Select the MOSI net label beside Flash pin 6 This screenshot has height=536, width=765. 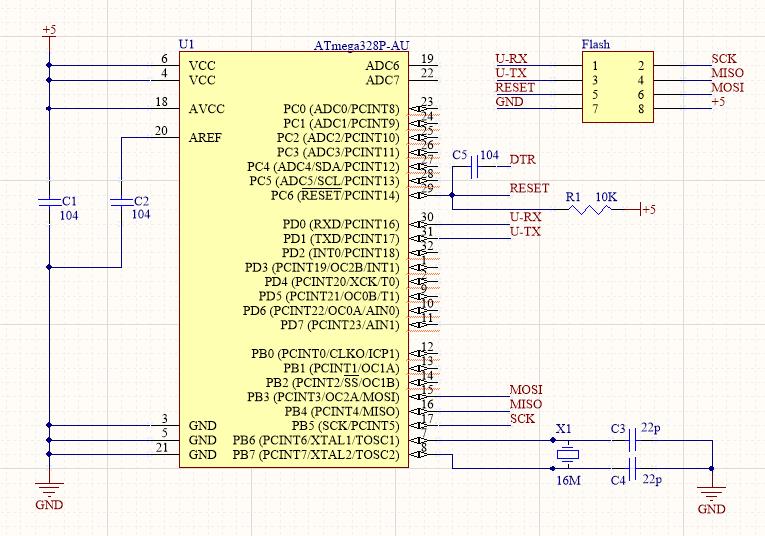[x=727, y=87]
